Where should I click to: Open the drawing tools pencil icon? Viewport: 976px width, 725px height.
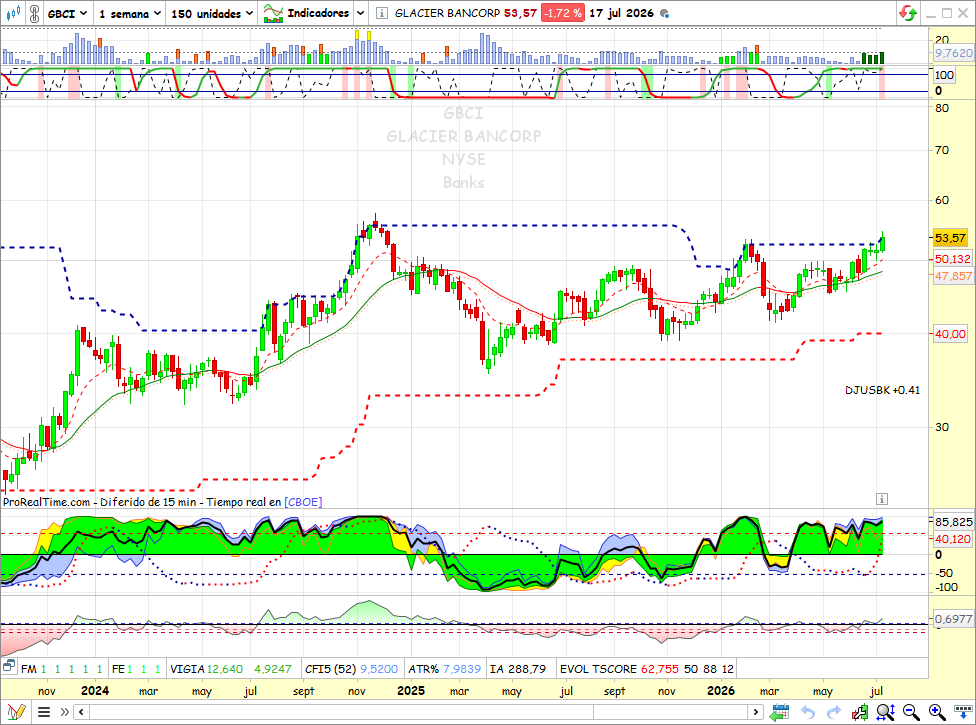pos(16,711)
